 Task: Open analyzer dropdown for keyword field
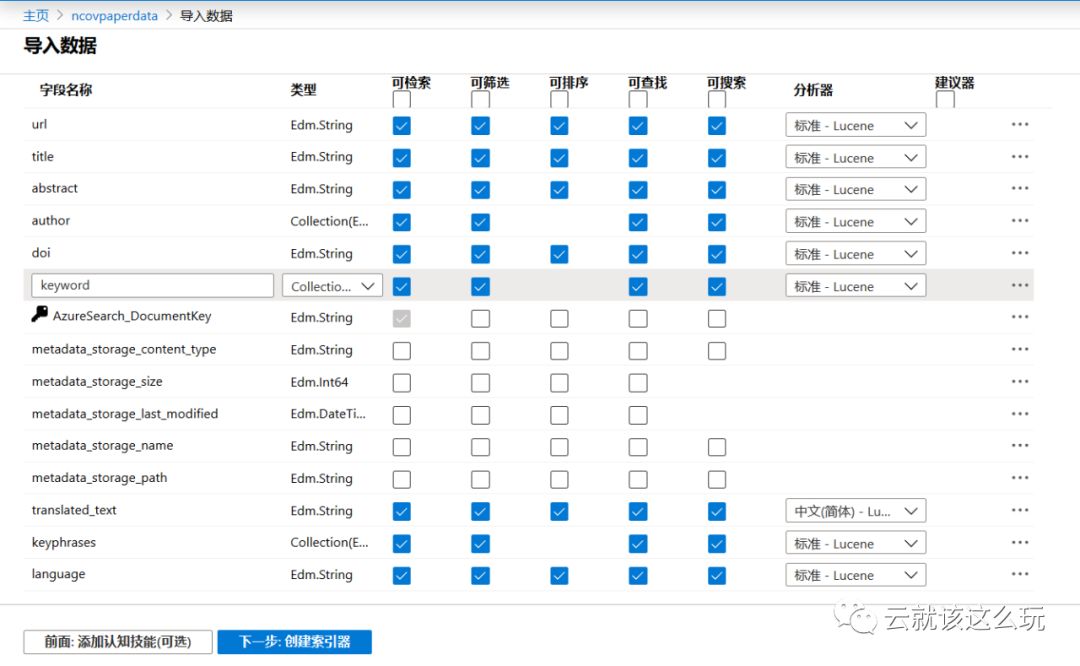coord(855,286)
